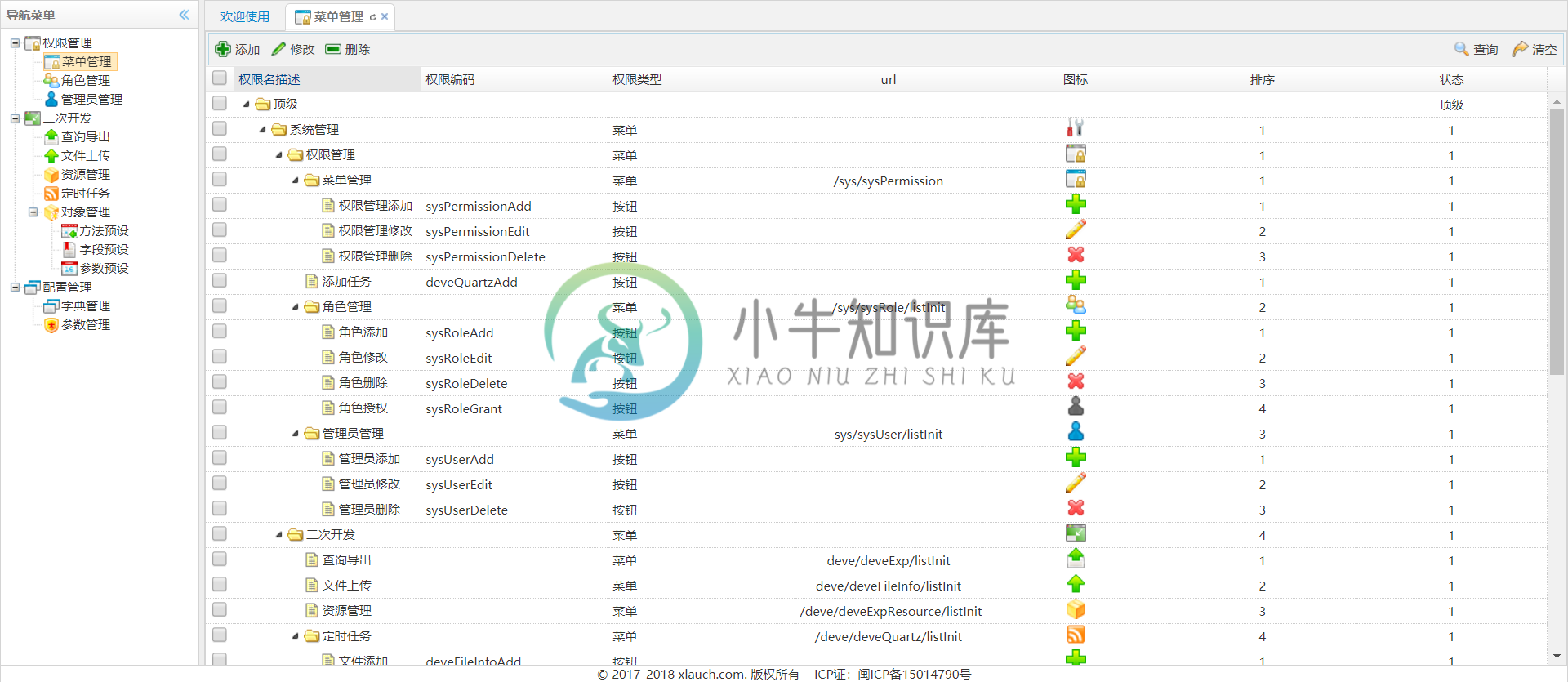The width and height of the screenshot is (1568, 682).
Task: Check the box for sysPermissionAdd row
Action: tap(220, 205)
